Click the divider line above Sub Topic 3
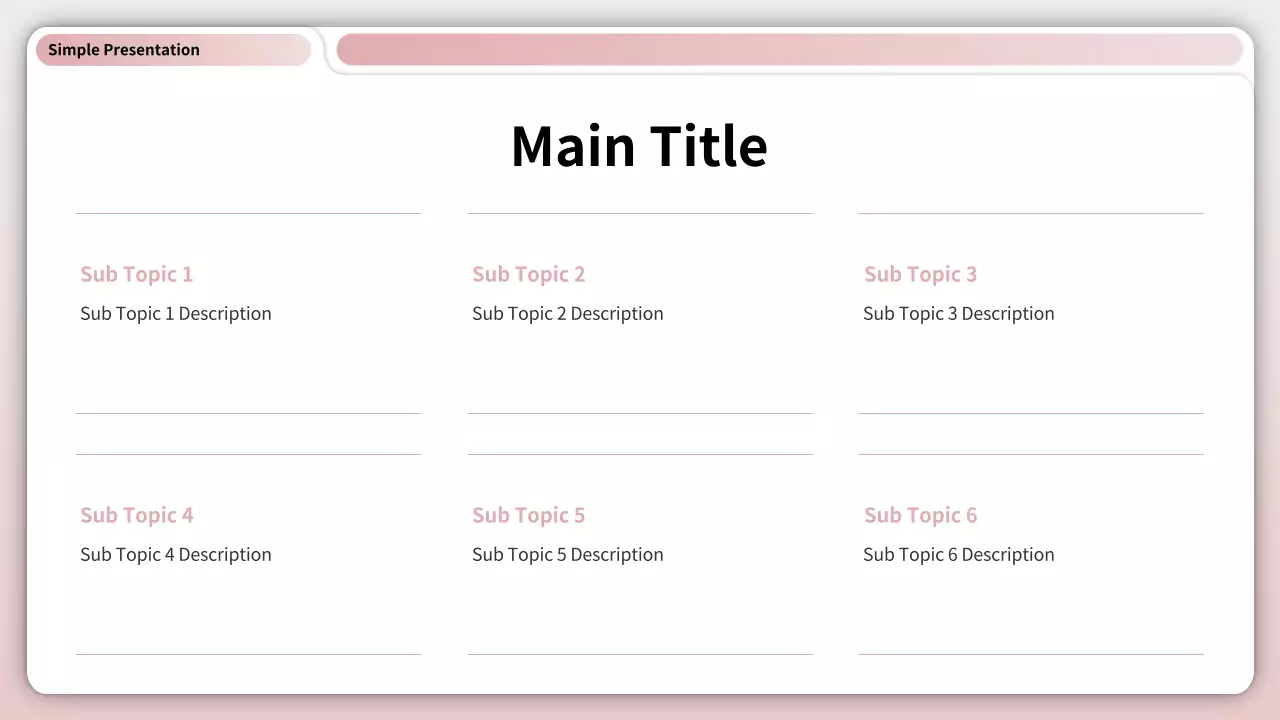Image resolution: width=1280 pixels, height=720 pixels. click(x=1031, y=213)
